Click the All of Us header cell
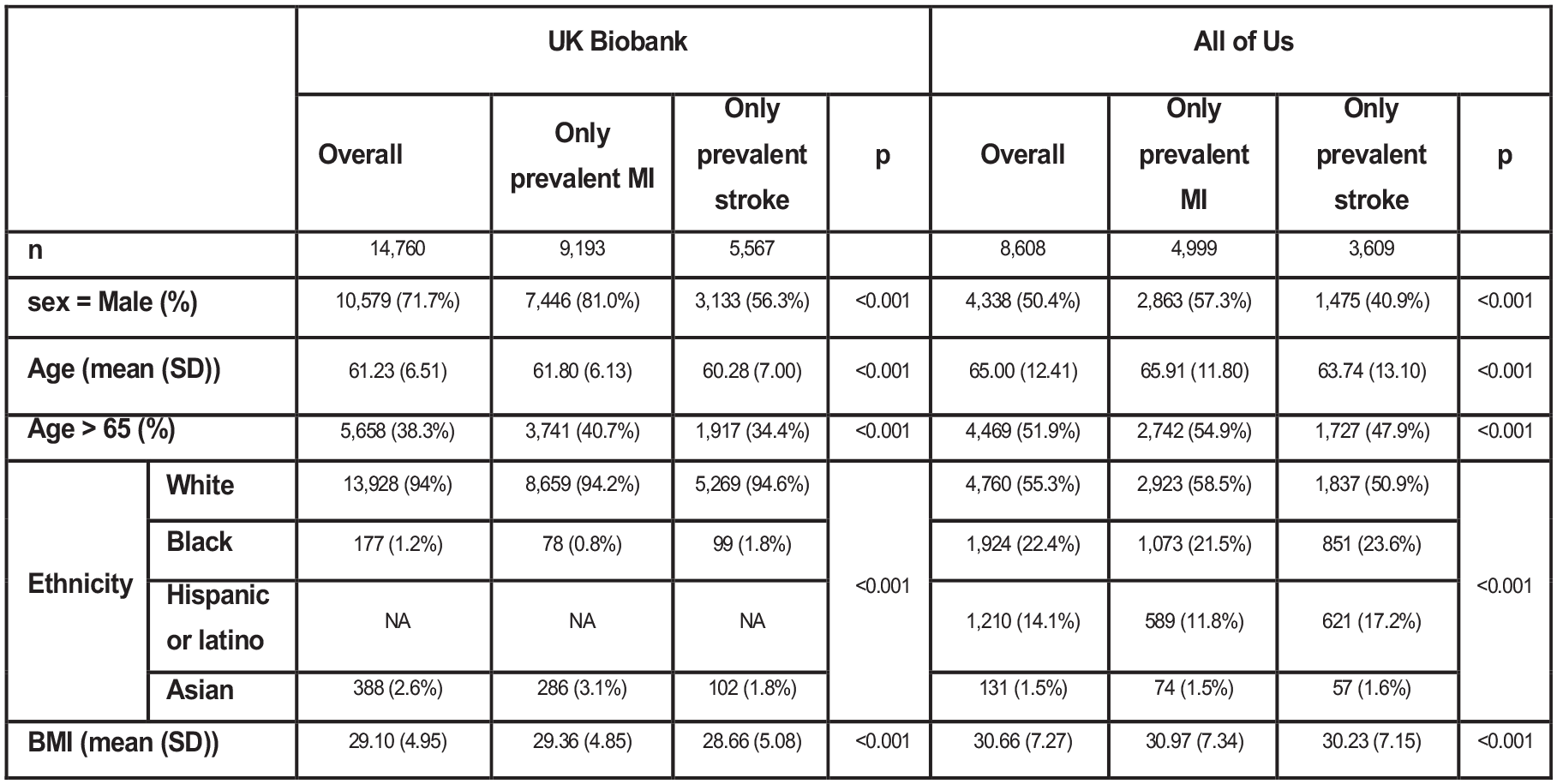The height and width of the screenshot is (784, 1557). click(x=1243, y=42)
